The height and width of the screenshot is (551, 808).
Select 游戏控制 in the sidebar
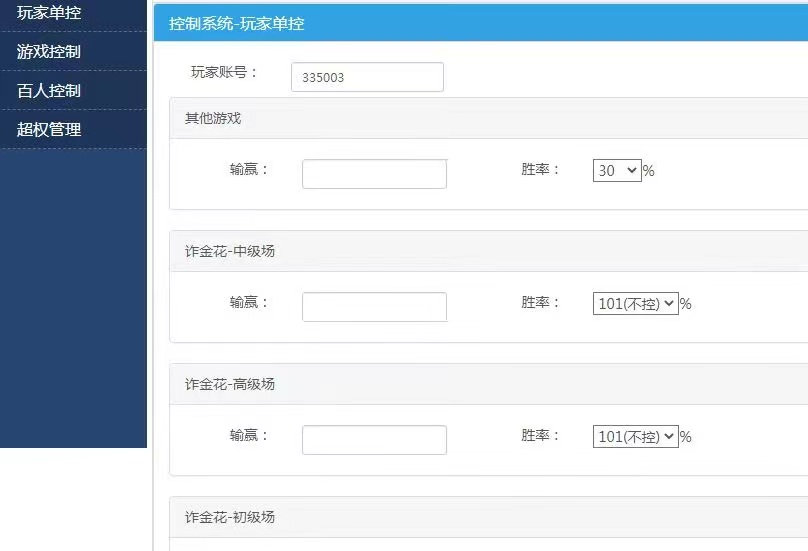point(49,51)
